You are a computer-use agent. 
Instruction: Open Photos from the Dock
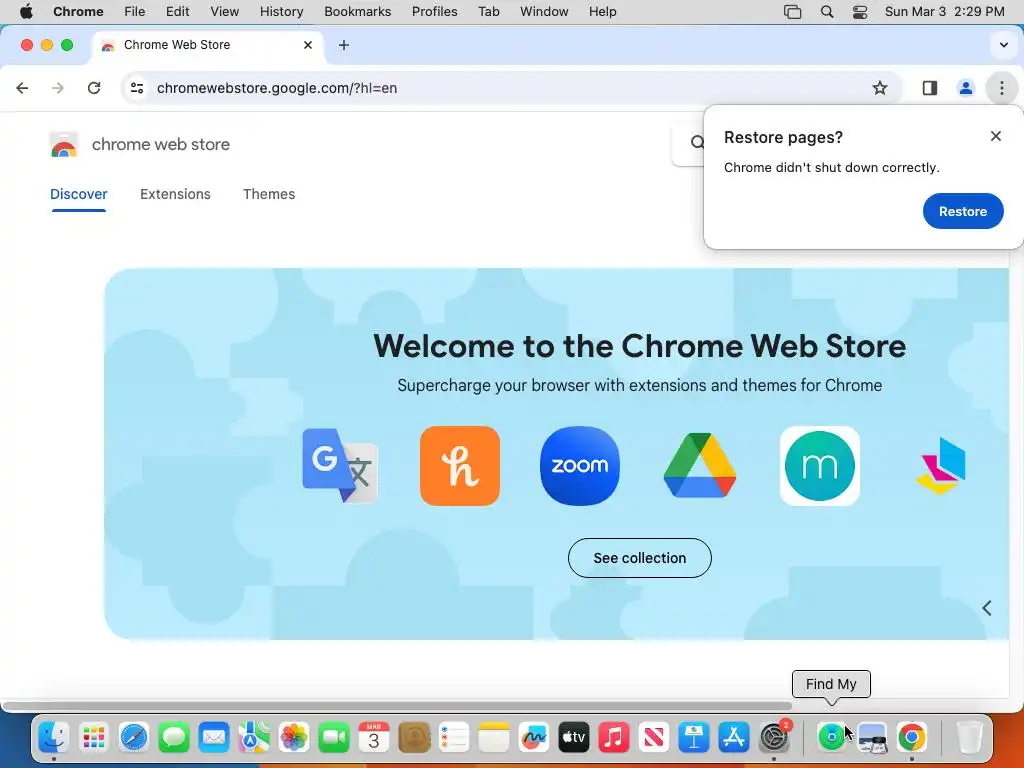click(x=294, y=738)
